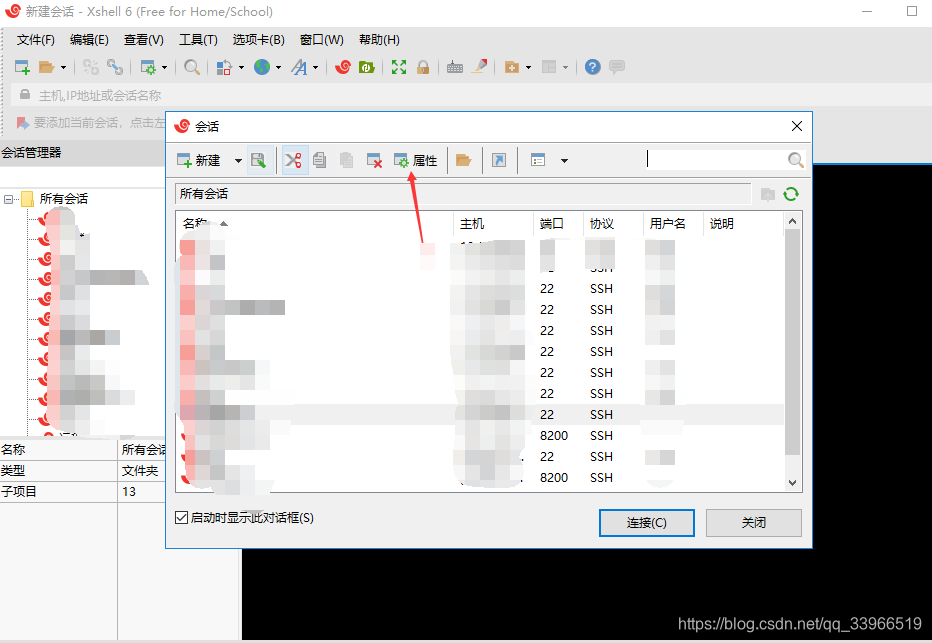Open the 编辑(E) menu
Image resolution: width=932 pixels, height=643 pixels.
coord(89,40)
